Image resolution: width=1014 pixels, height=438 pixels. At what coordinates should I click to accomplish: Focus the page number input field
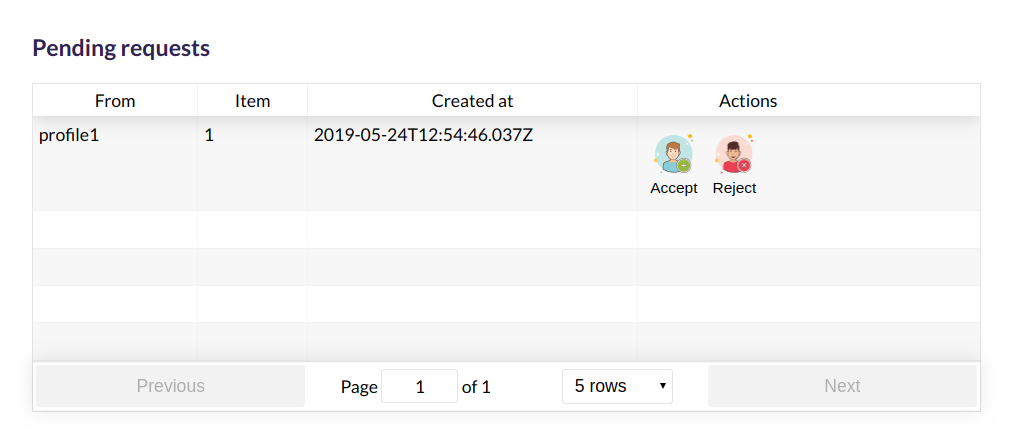(420, 387)
